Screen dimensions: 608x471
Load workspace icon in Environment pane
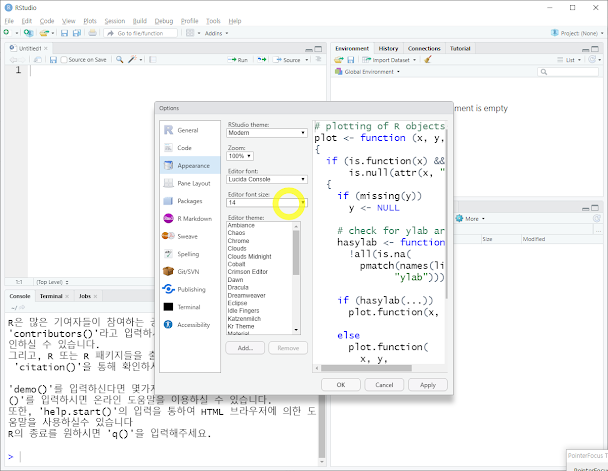click(339, 60)
